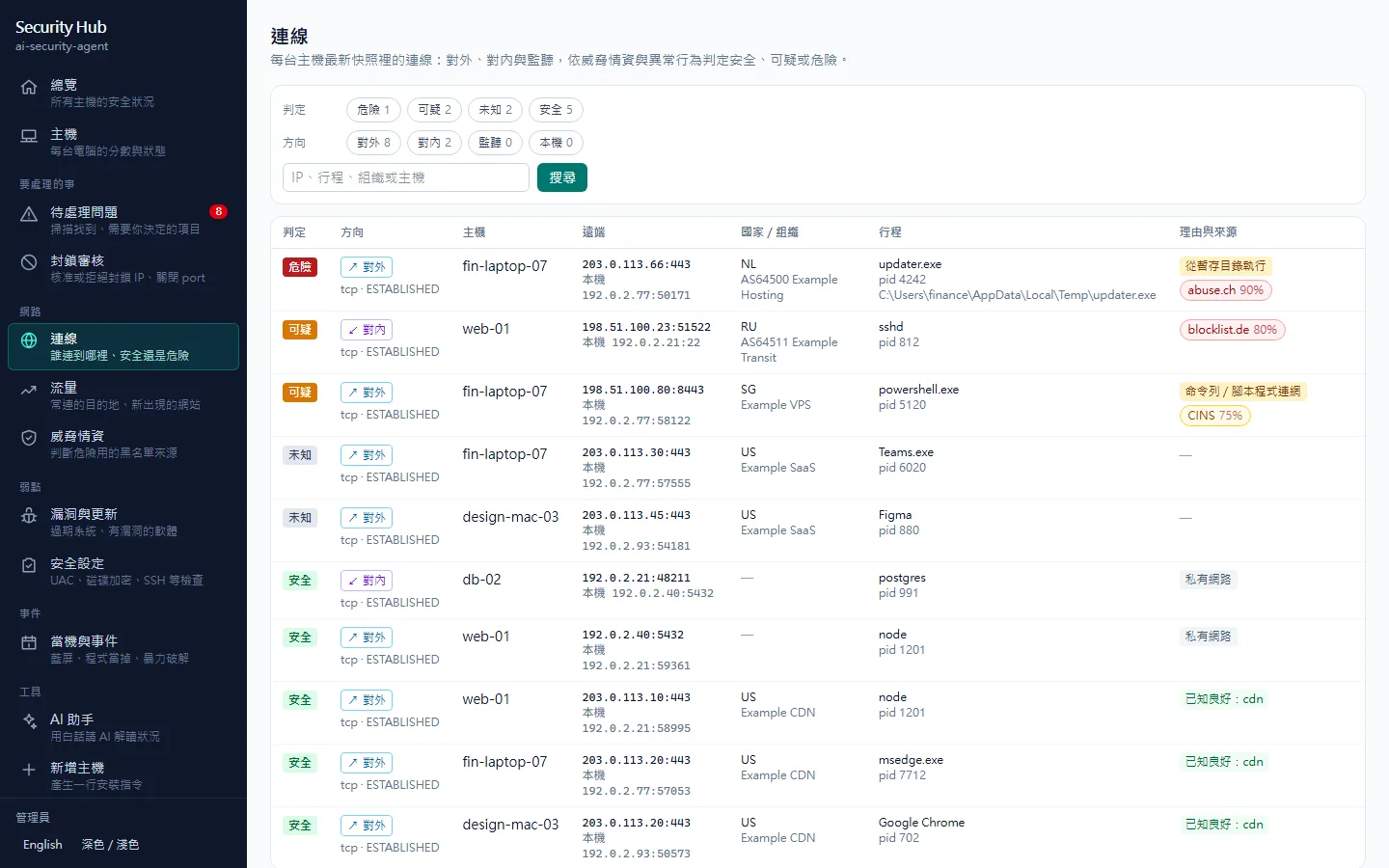The height and width of the screenshot is (868, 1389).
Task: Click the 封鎖審核 block circle icon
Action: tap(29, 262)
